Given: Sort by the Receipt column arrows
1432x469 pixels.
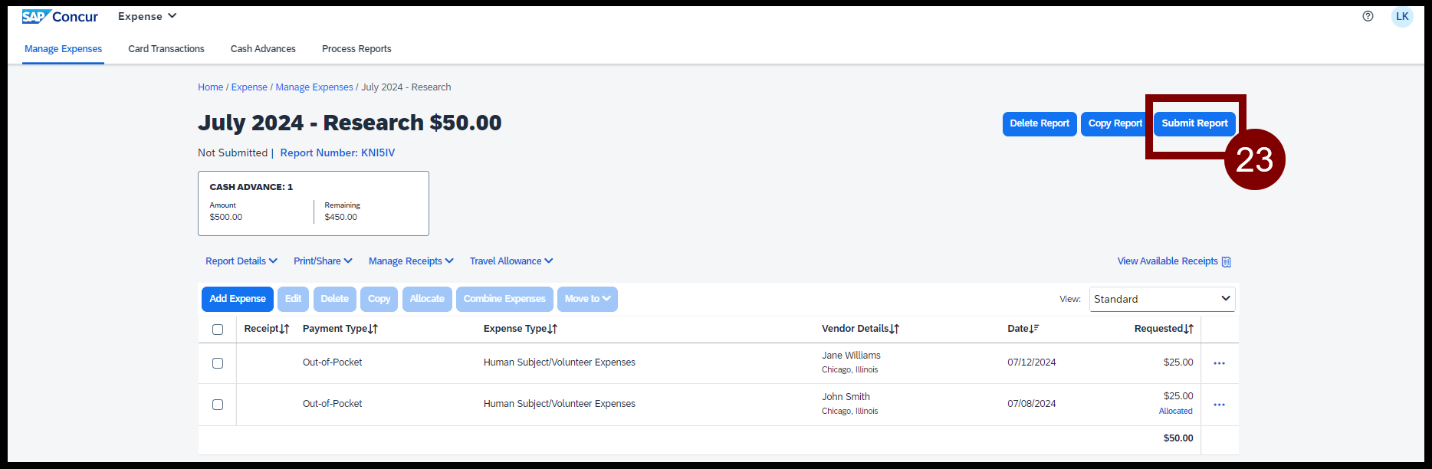Looking at the screenshot, I should pos(284,329).
